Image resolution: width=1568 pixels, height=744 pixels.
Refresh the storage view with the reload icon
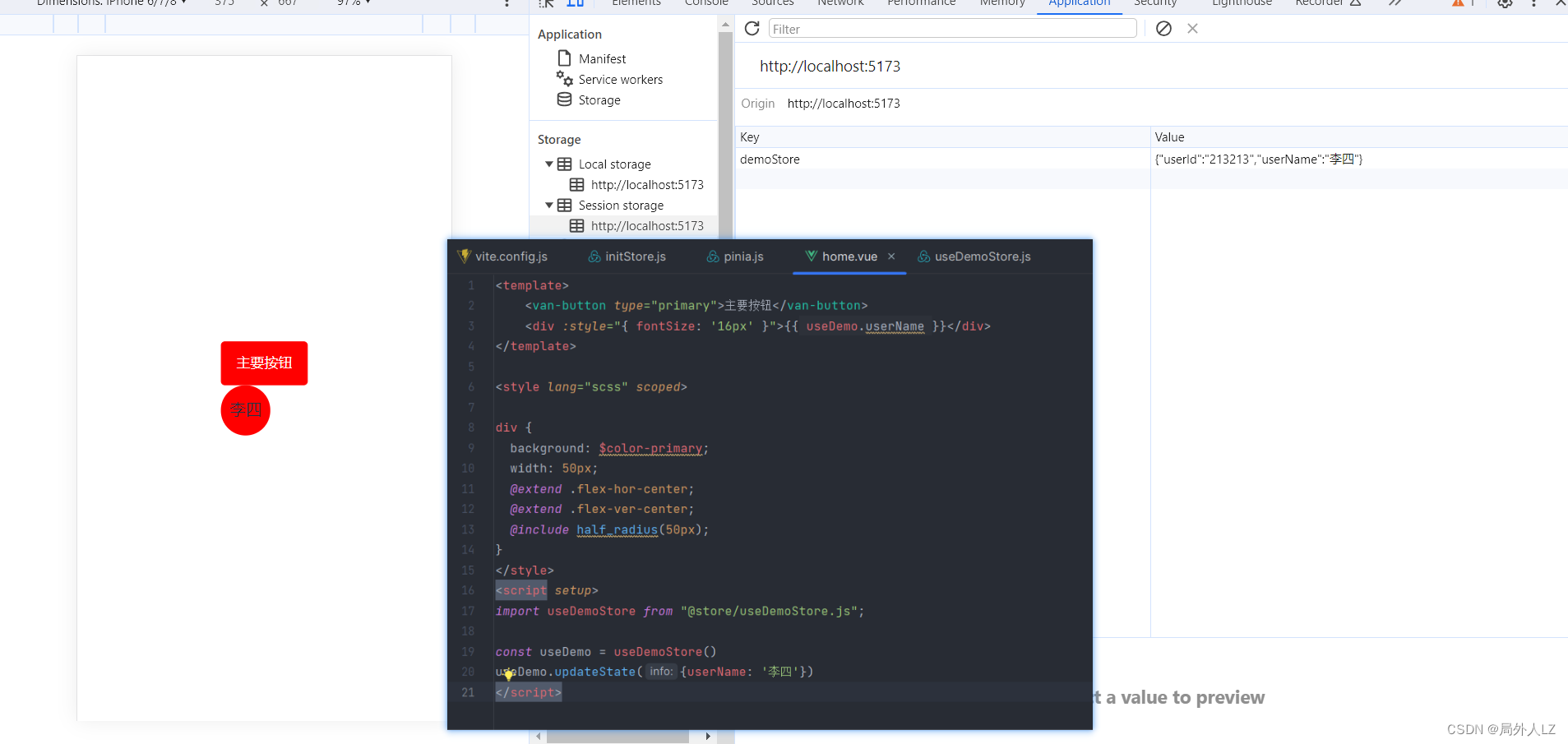click(752, 29)
